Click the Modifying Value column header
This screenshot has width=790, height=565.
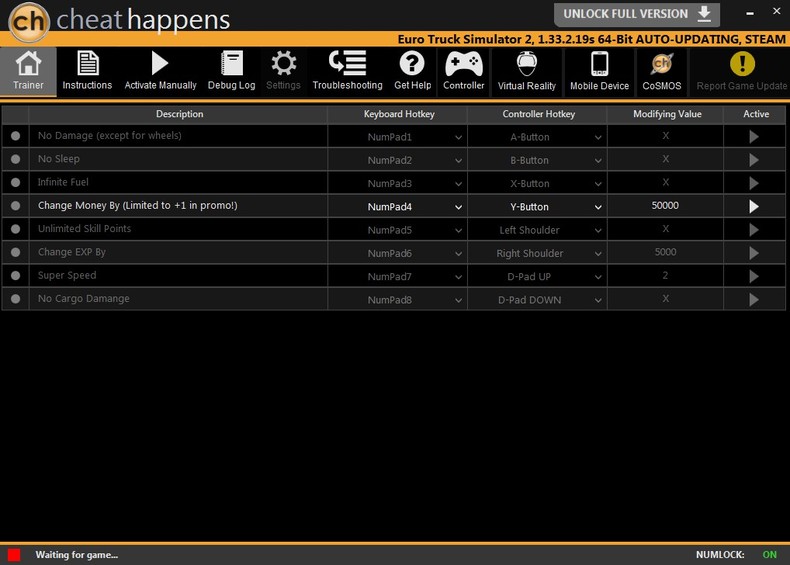[667, 114]
